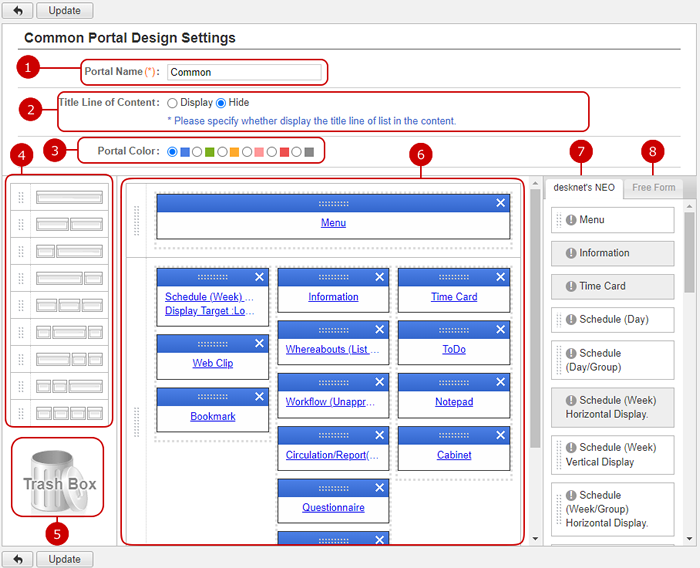Select the three equal columns layout icon
The height and width of the screenshot is (568, 700).
click(69, 305)
